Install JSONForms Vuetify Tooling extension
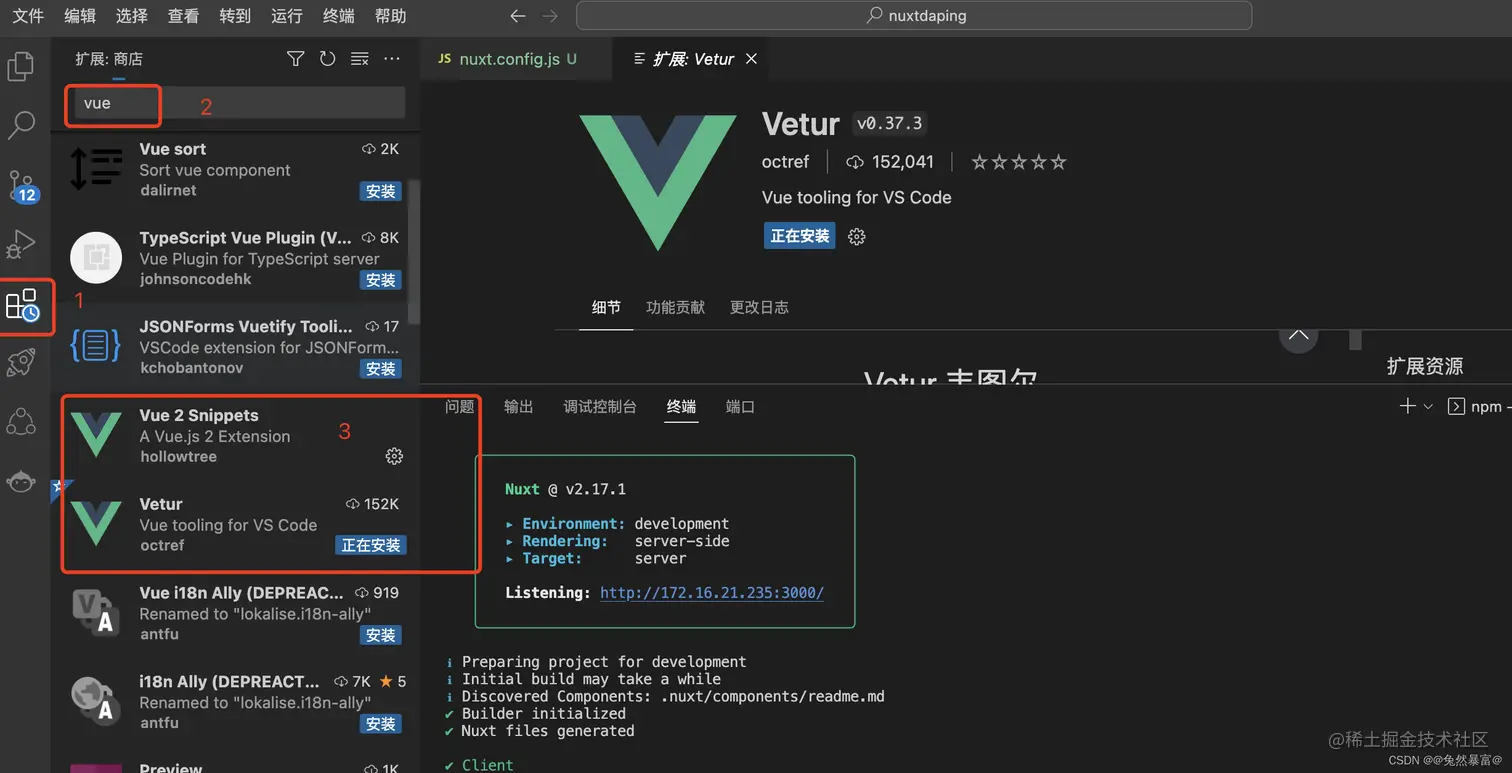The image size is (1512, 773). 380,369
